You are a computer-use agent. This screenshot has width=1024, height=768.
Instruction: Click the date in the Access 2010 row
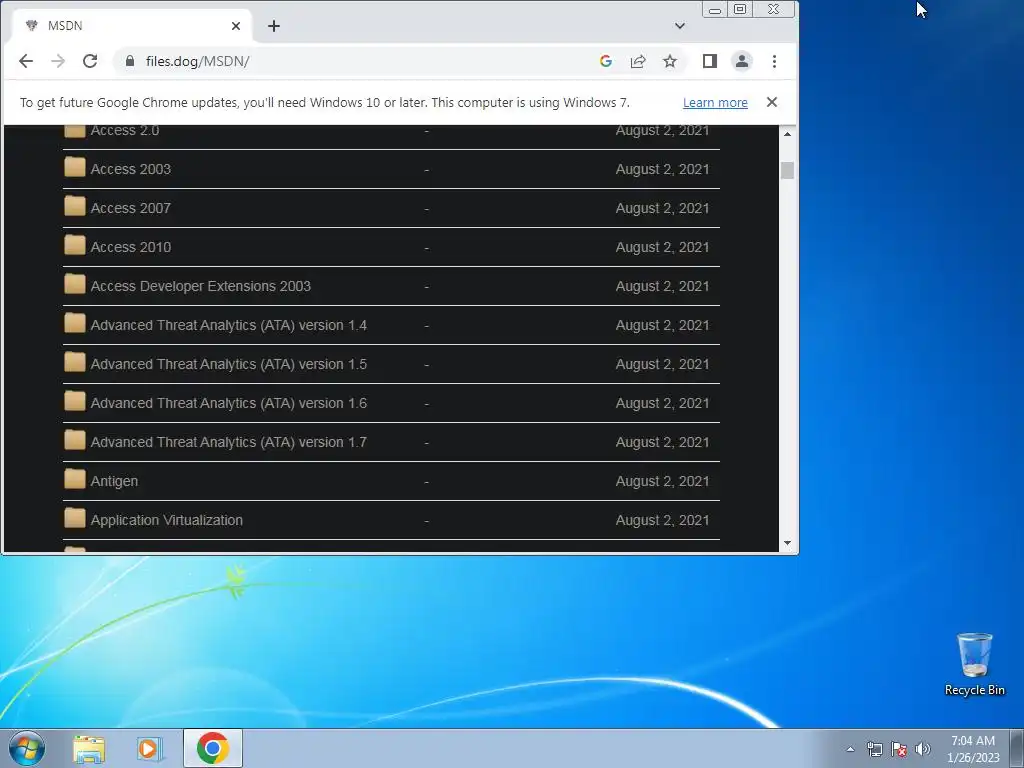coord(662,248)
